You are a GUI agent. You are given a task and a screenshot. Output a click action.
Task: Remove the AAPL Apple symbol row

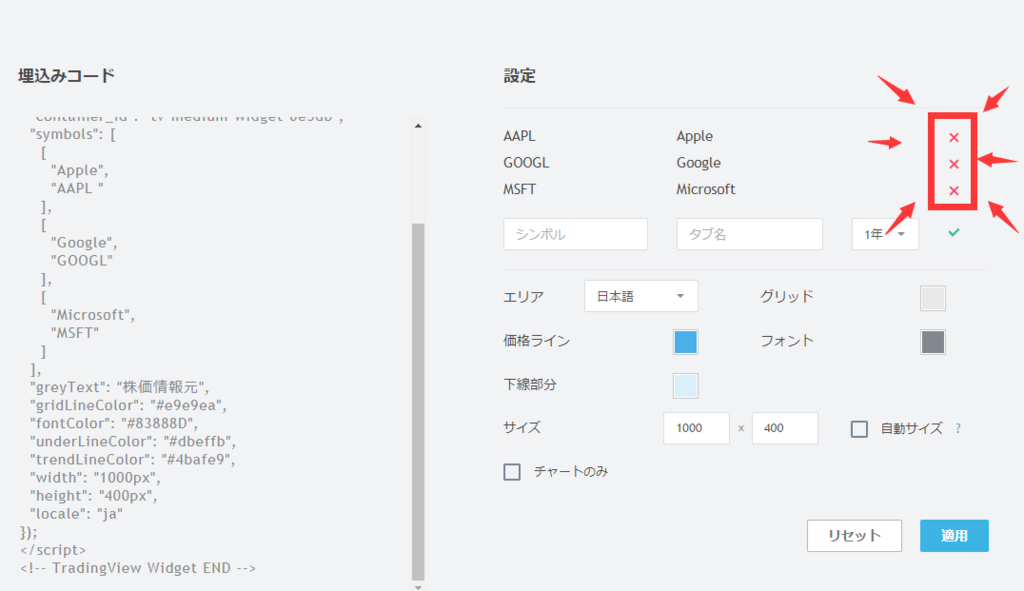click(x=953, y=137)
